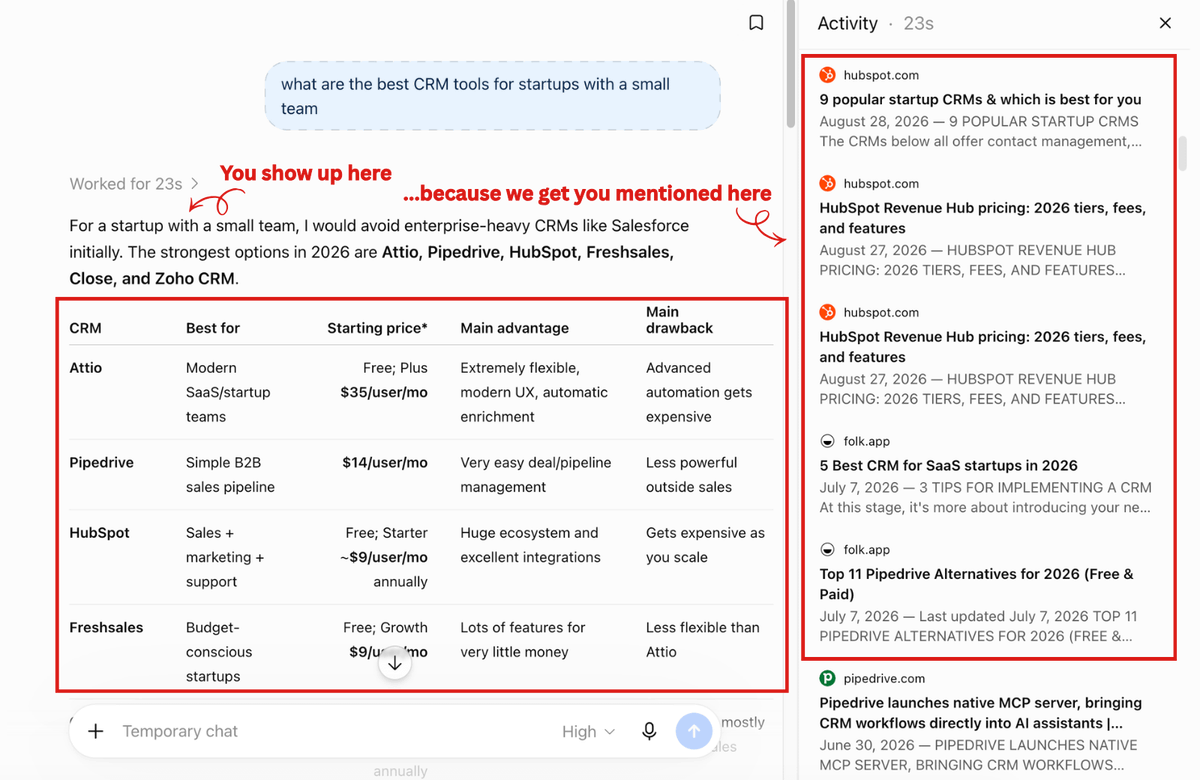Click the Activity panel title
This screenshot has width=1200, height=780.
(x=847, y=23)
